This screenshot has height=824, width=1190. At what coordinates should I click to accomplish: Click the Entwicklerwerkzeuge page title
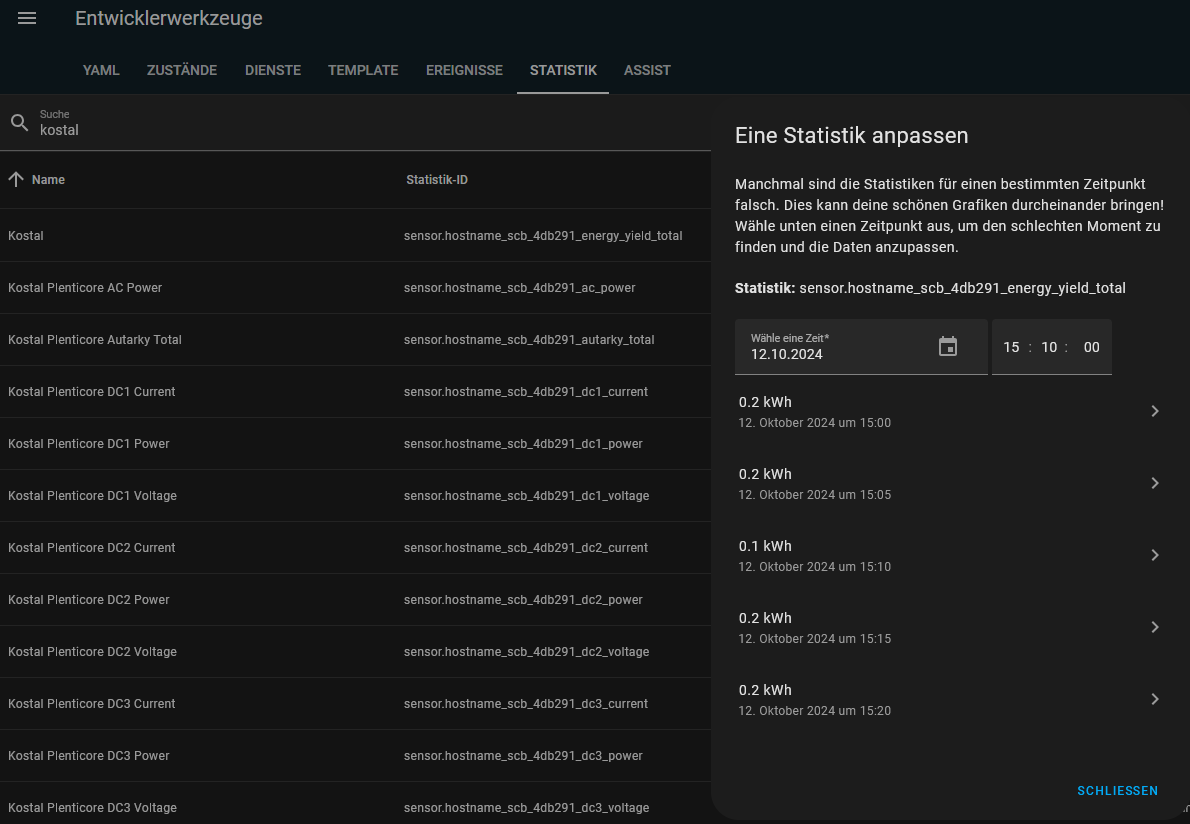point(168,18)
